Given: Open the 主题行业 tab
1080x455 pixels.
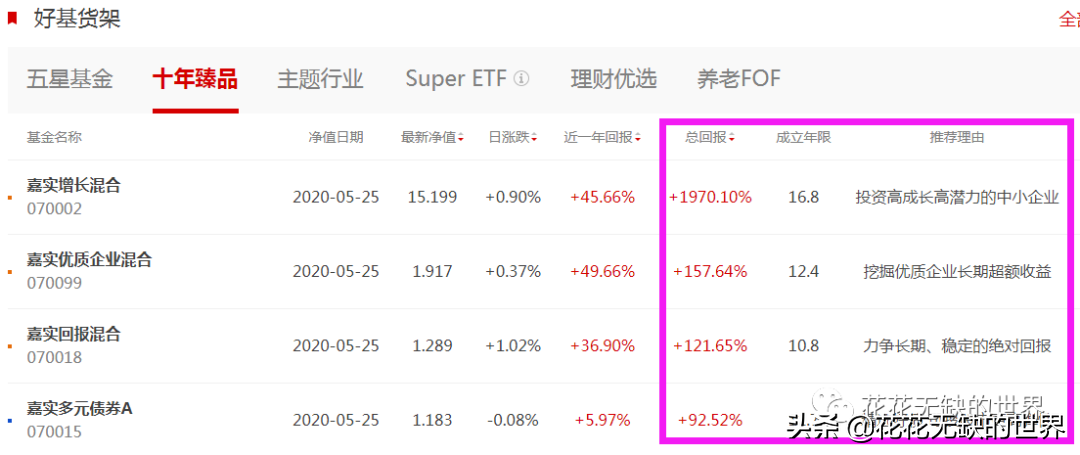Looking at the screenshot, I should tap(320, 79).
